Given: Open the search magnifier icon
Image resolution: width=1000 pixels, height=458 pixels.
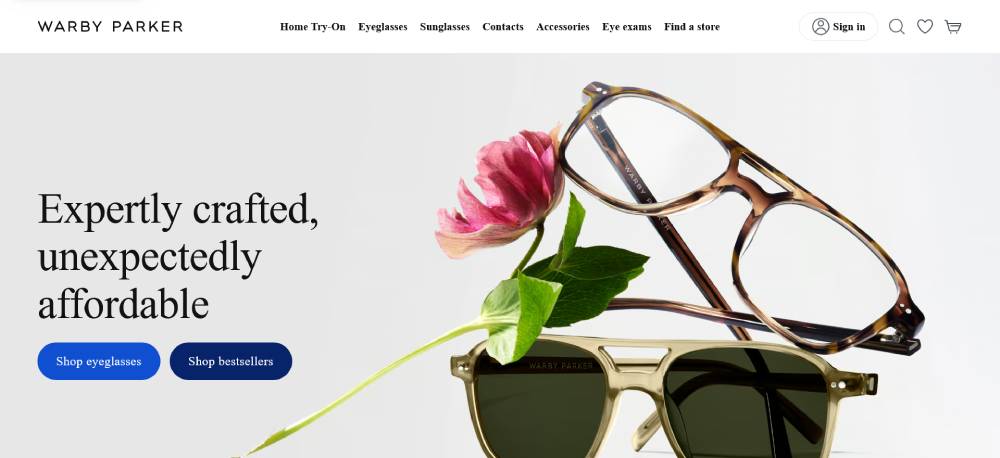Looking at the screenshot, I should coord(897,27).
